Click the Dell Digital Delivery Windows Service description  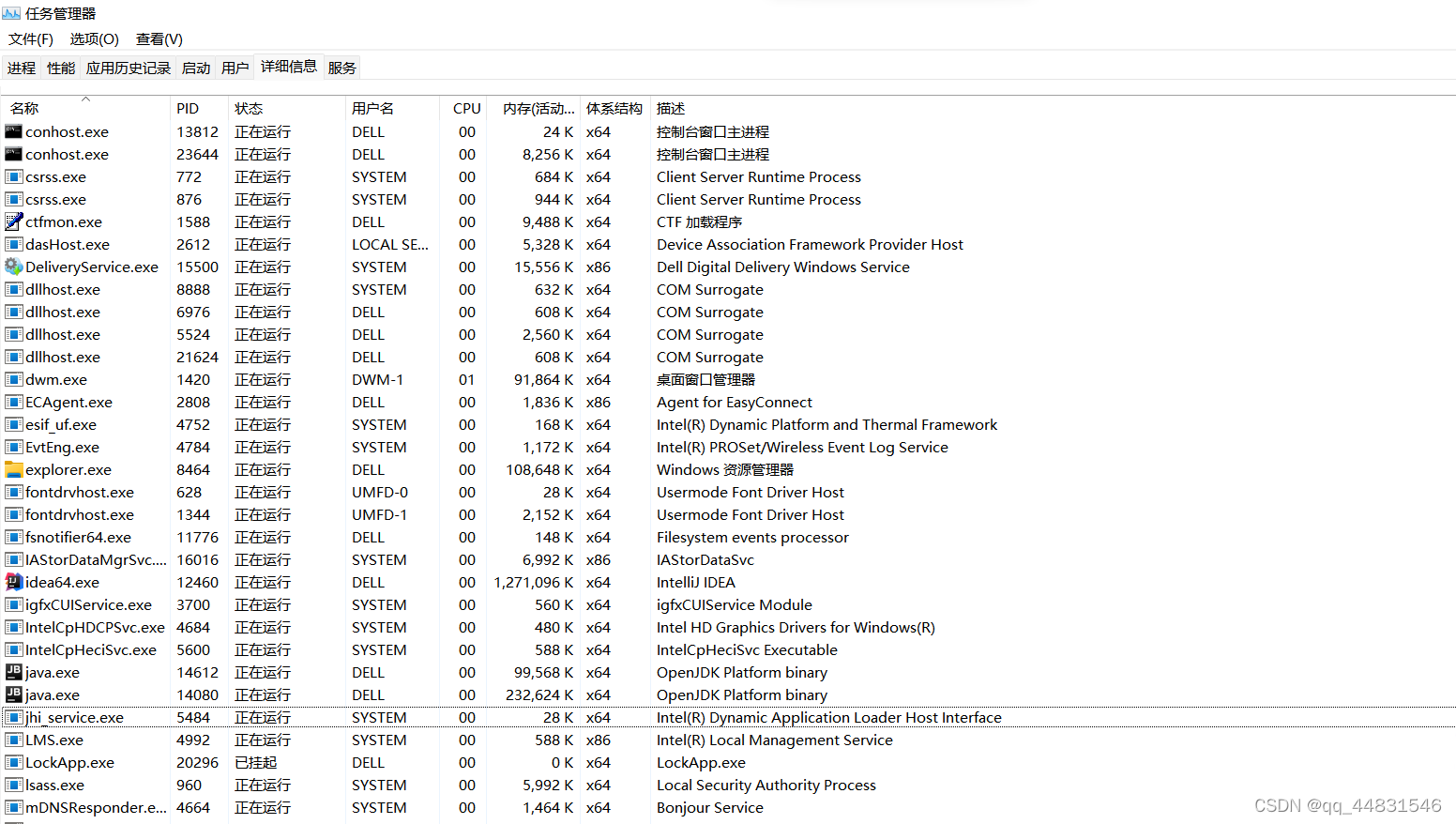tap(783, 267)
